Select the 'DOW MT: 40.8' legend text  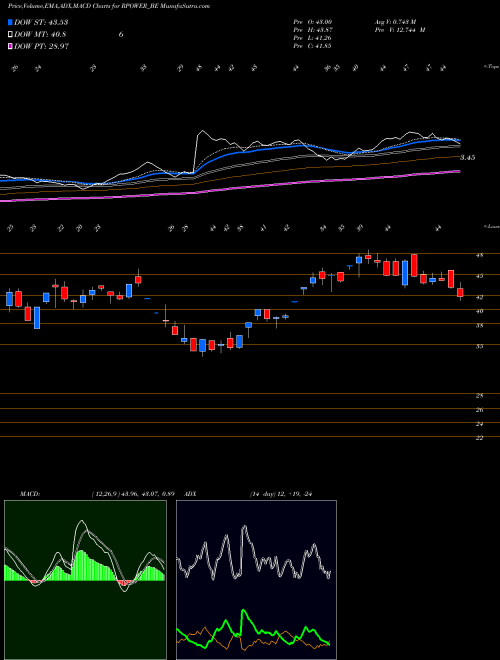click(x=40, y=35)
